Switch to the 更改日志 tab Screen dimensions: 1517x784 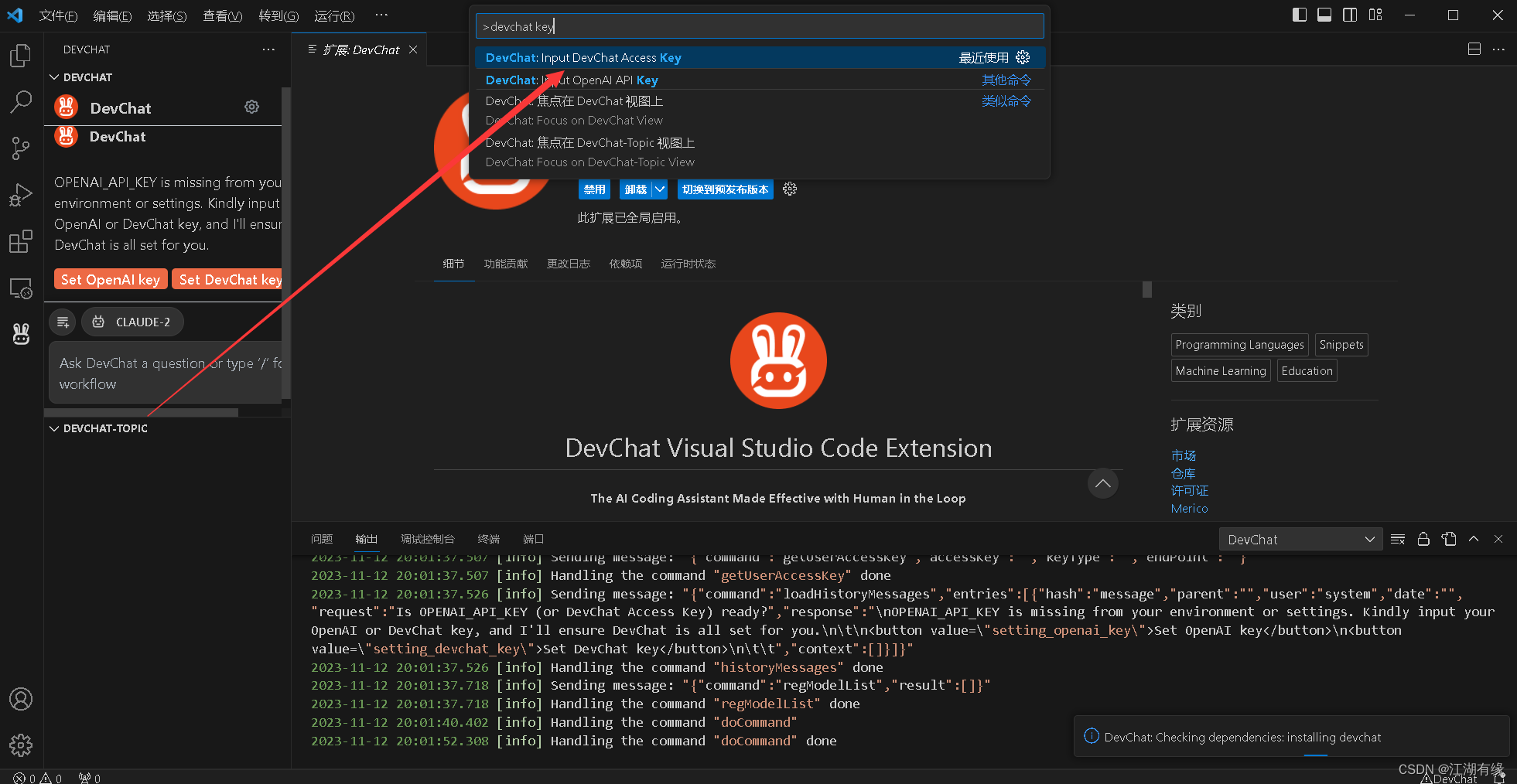(568, 264)
